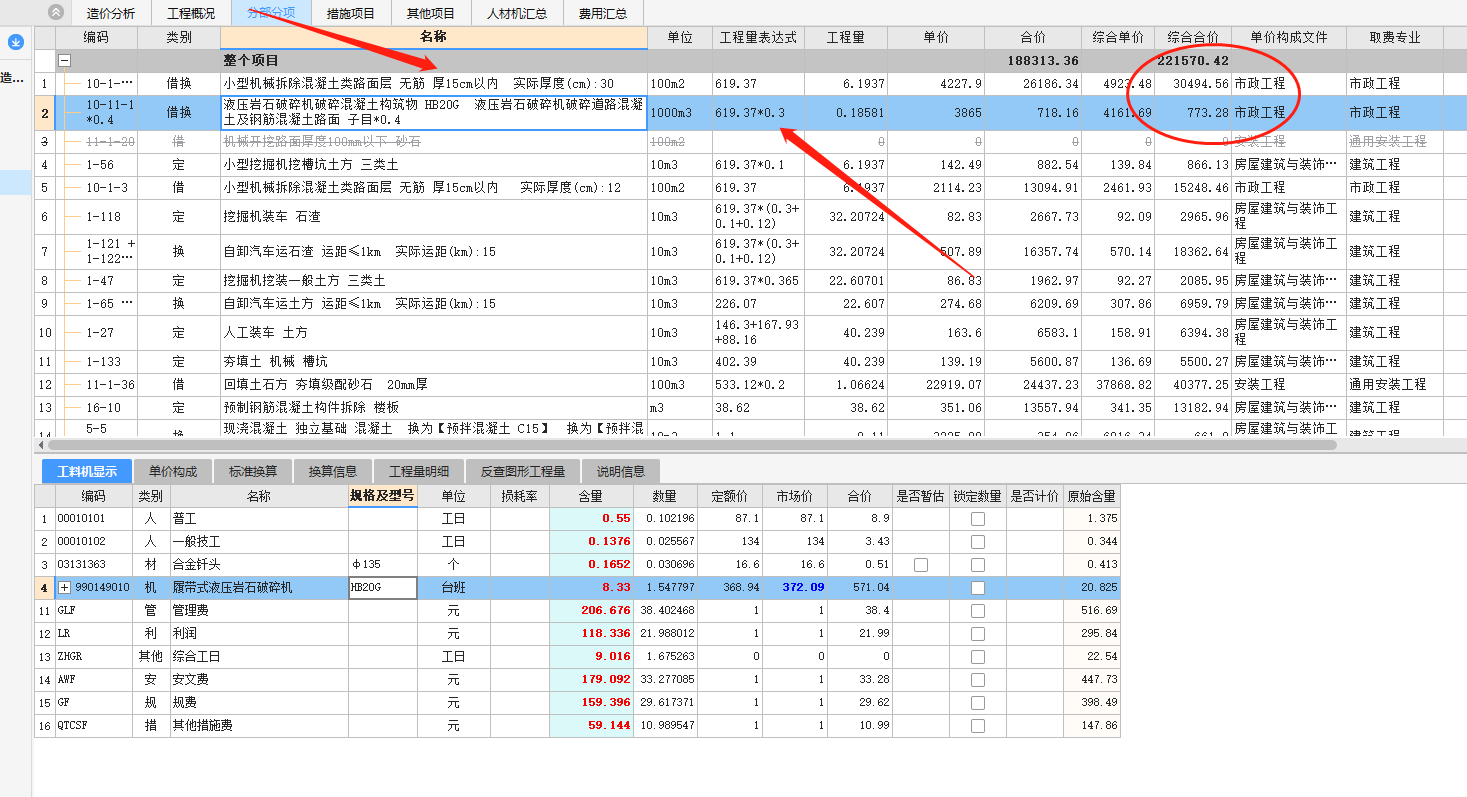Toggle 锁定数量 checkbox for 安文费
The height and width of the screenshot is (797, 1467).
978,680
